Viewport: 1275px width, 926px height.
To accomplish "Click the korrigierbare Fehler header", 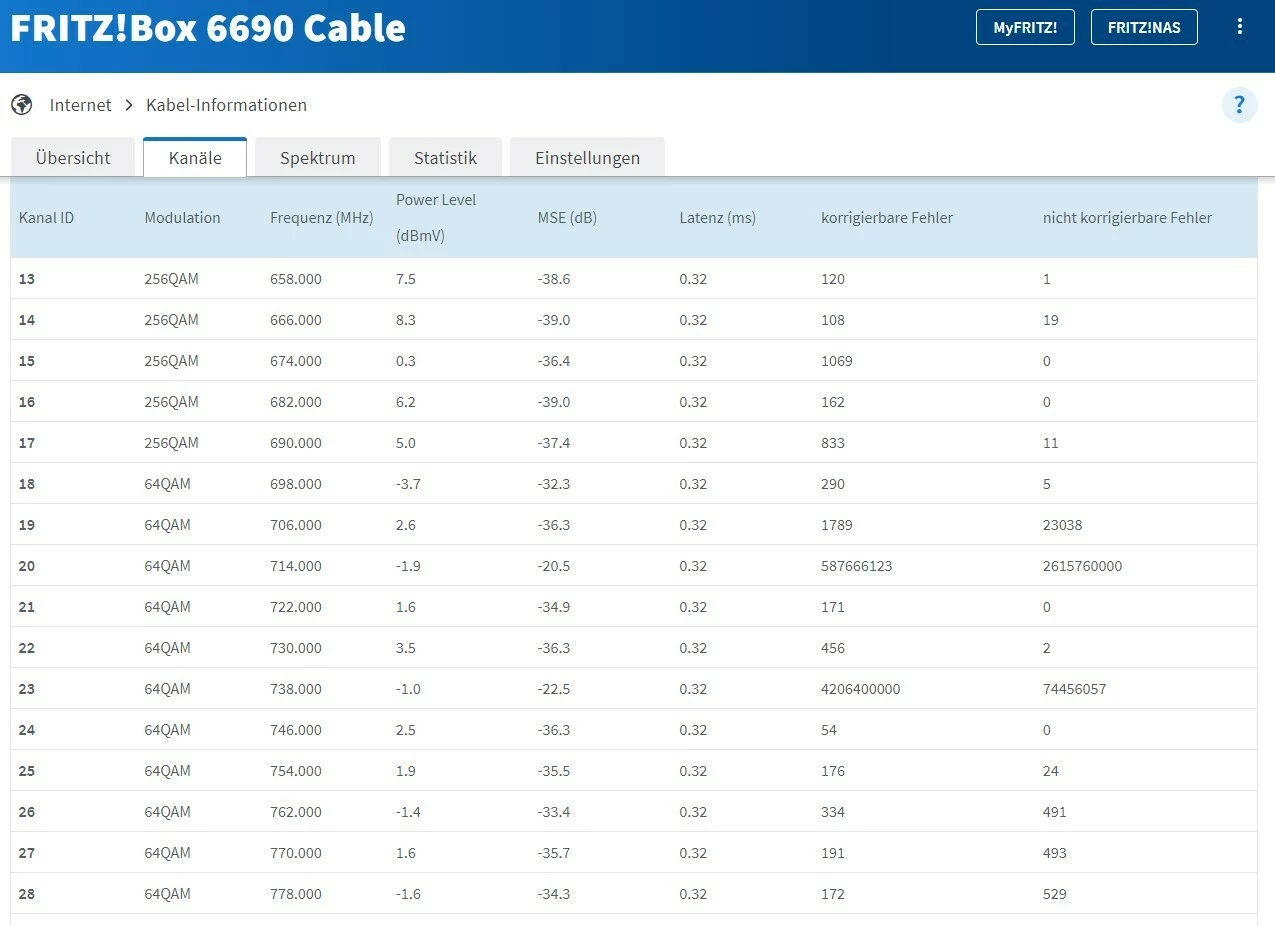I will (x=887, y=218).
